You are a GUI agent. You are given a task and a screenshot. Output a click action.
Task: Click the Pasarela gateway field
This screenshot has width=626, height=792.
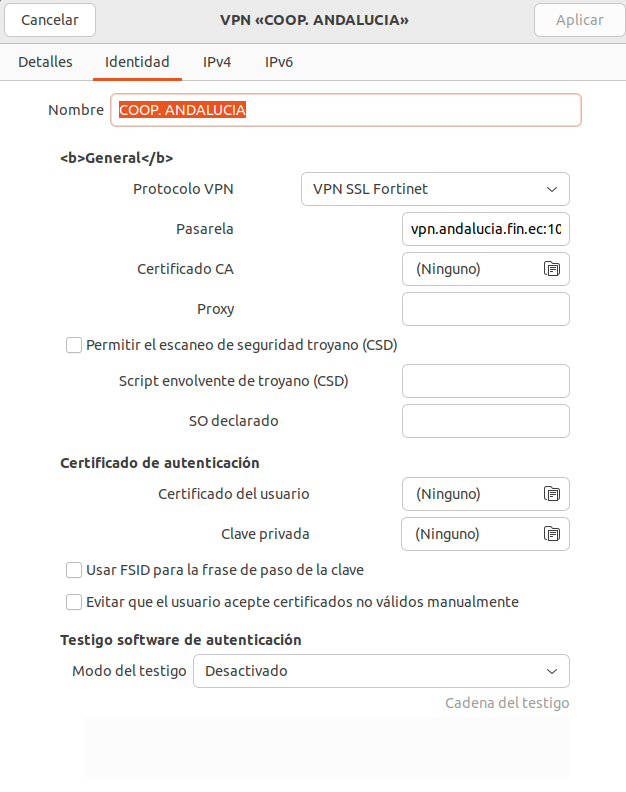click(486, 229)
